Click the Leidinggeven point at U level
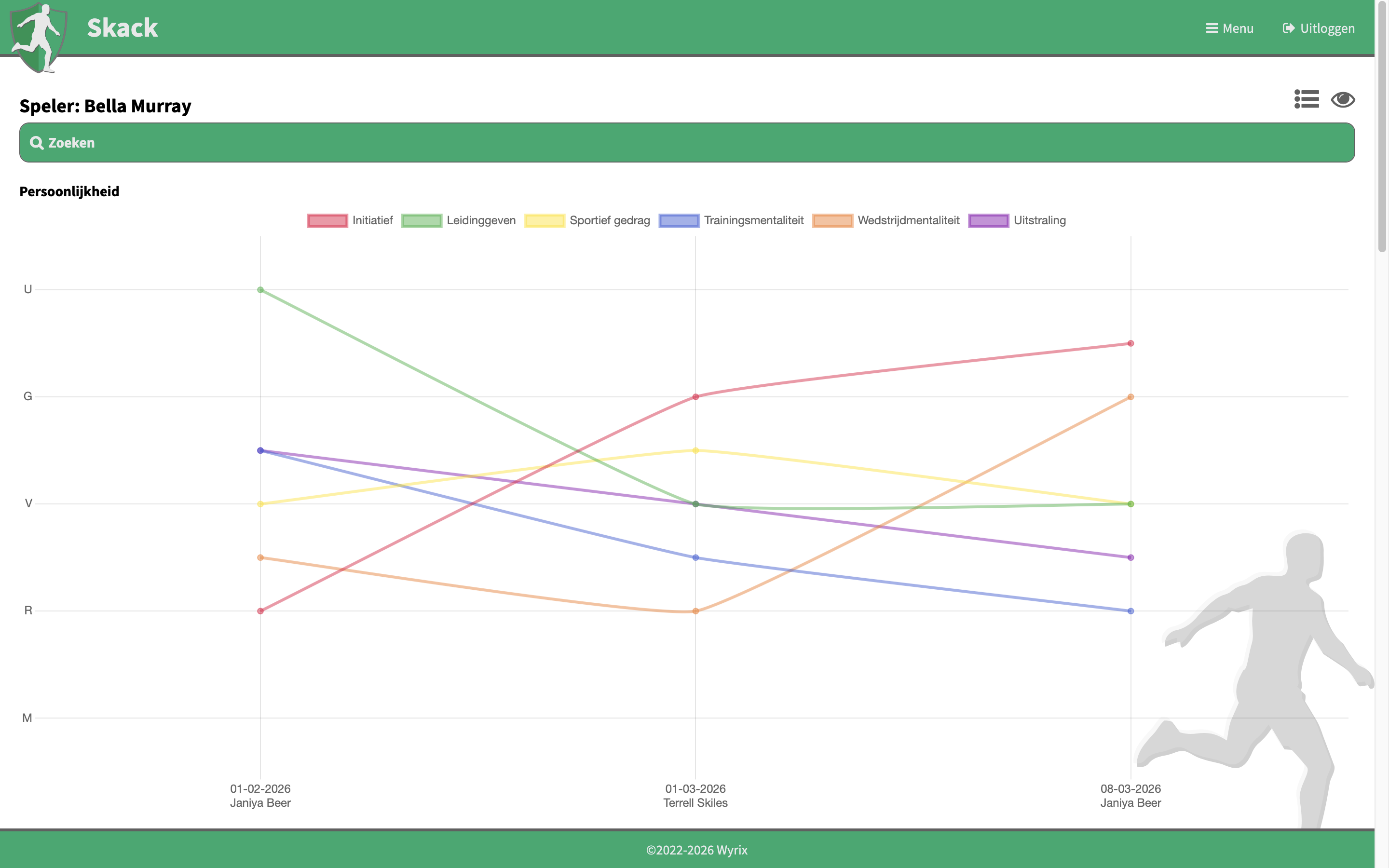Image resolution: width=1389 pixels, height=868 pixels. tap(260, 290)
